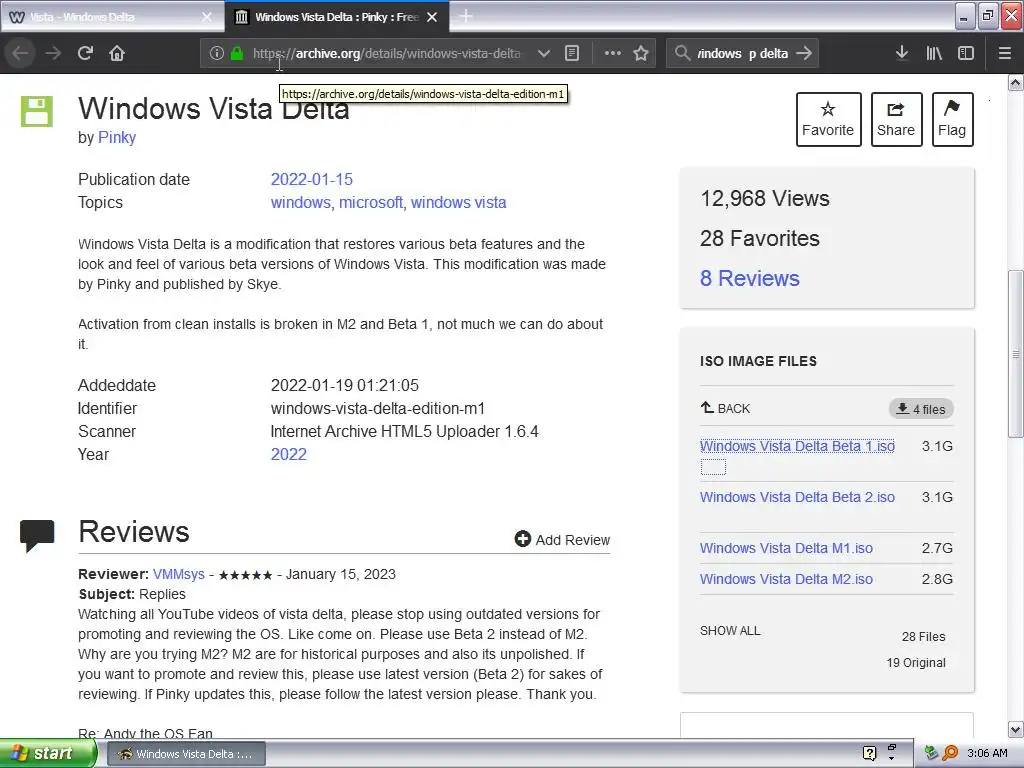Close the Vista - Windows Delta tab
Viewport: 1024px width, 768px height.
tap(207, 17)
